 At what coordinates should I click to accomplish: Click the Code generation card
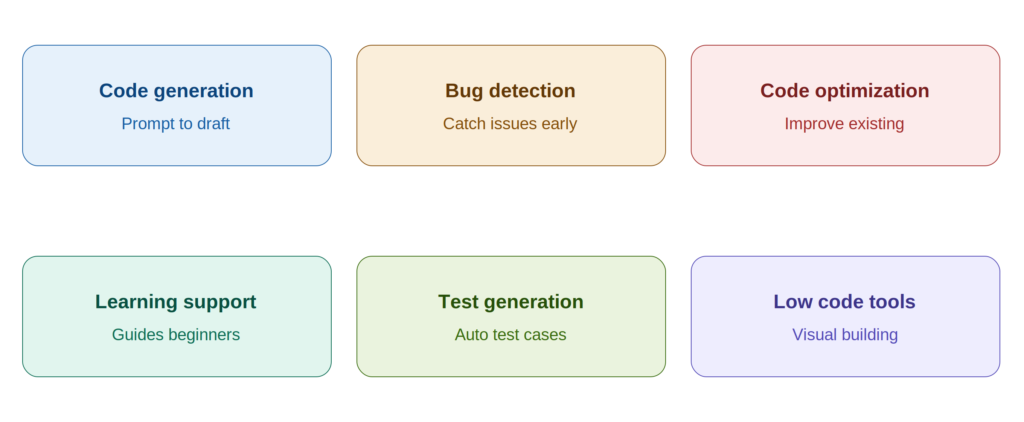[176, 105]
